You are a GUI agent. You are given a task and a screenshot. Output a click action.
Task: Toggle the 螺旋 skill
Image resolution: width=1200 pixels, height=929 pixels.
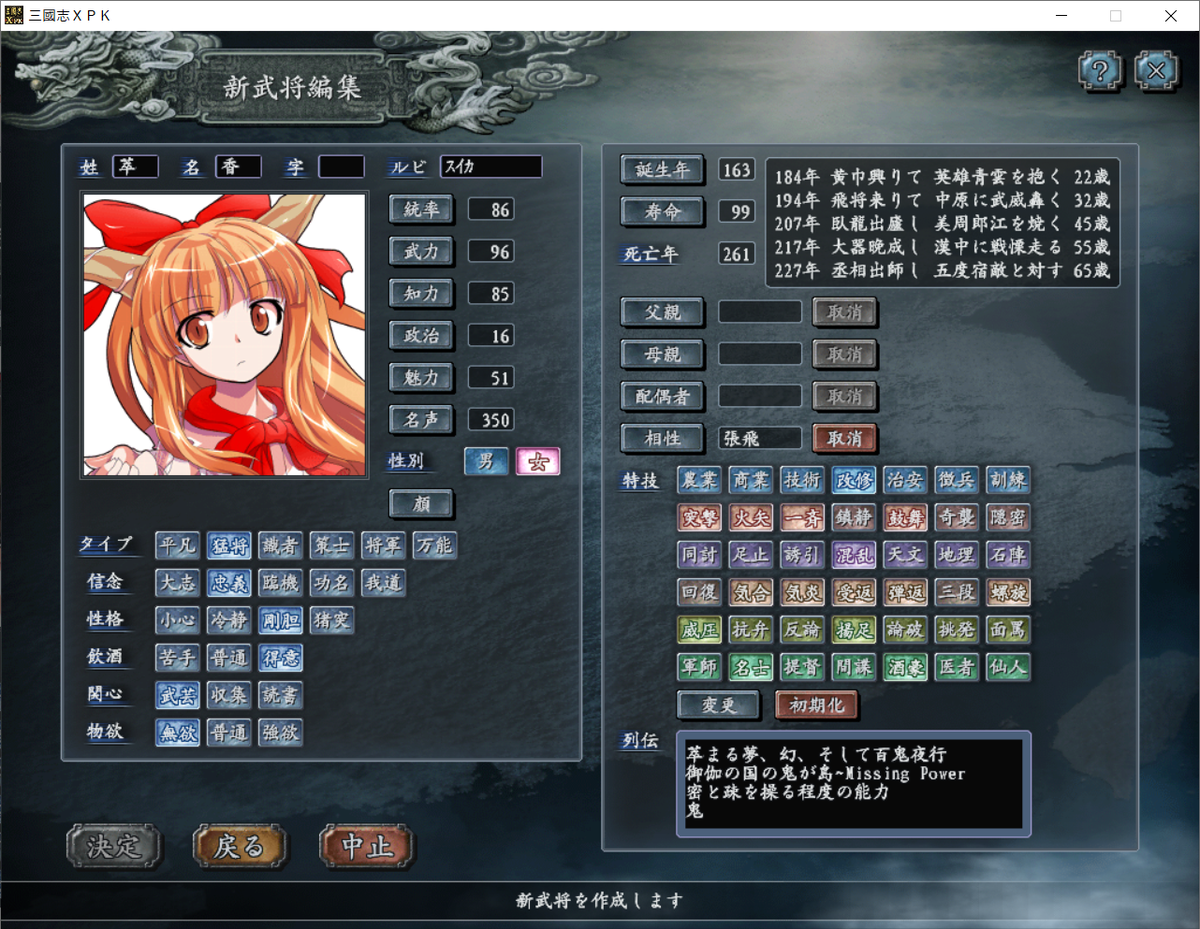coord(1008,592)
